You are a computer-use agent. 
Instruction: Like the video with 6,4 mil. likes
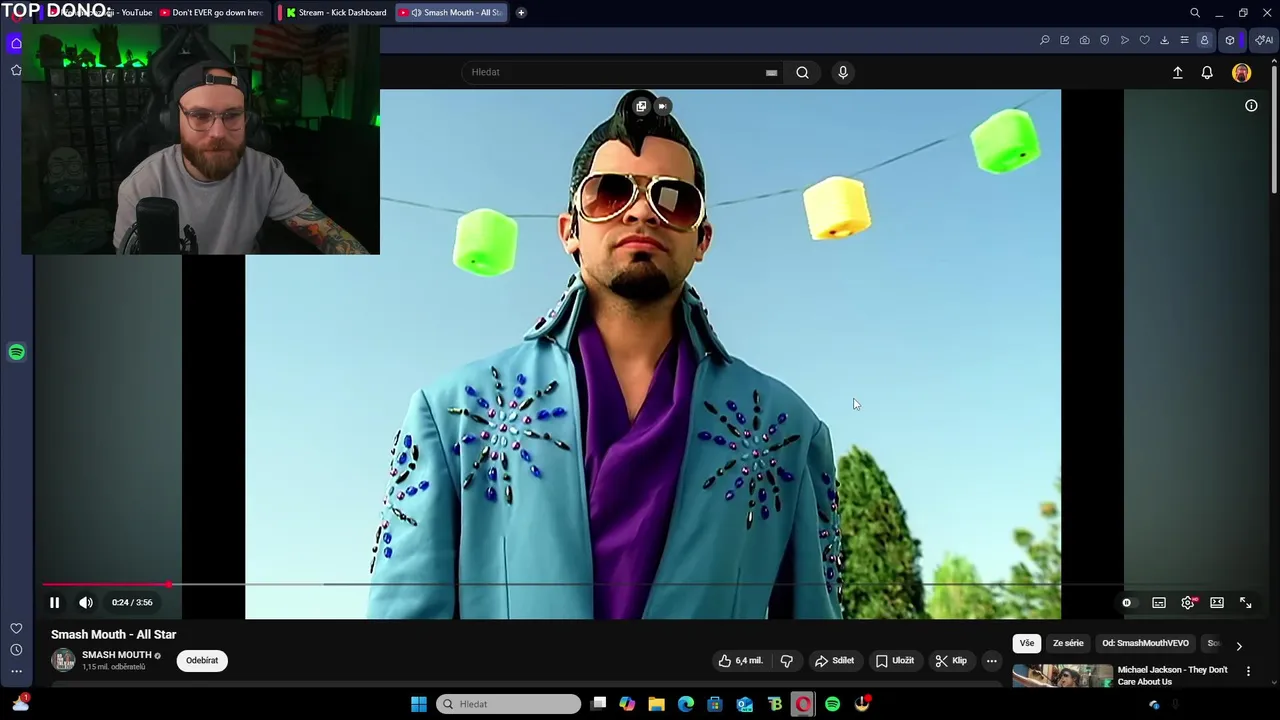[x=740, y=661]
